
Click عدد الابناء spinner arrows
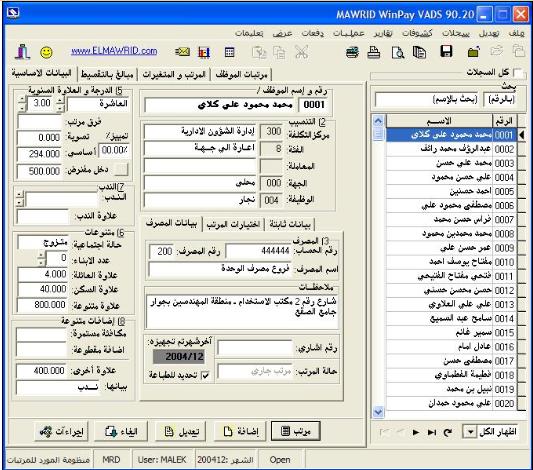click(x=41, y=259)
